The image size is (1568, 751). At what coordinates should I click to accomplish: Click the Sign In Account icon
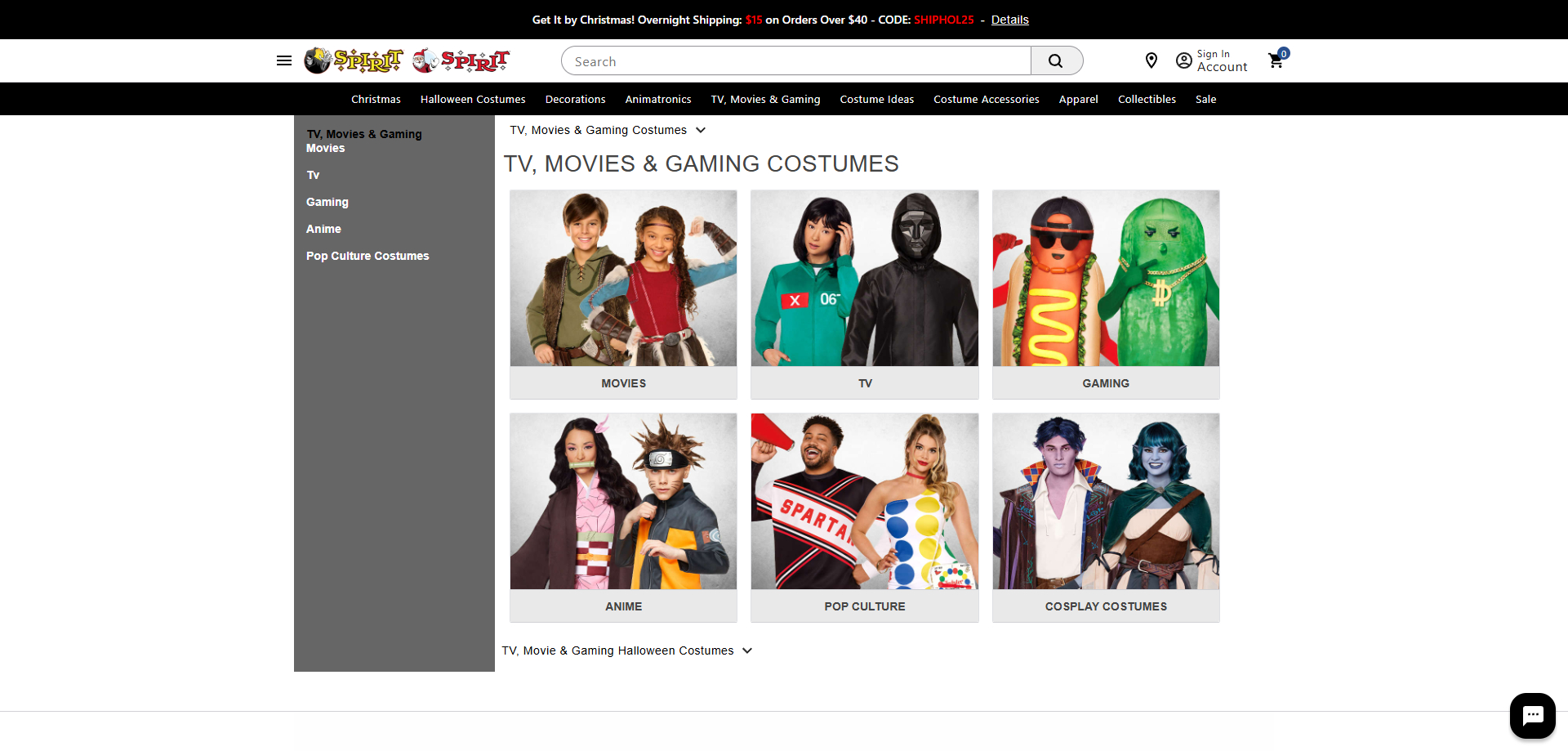1184,60
